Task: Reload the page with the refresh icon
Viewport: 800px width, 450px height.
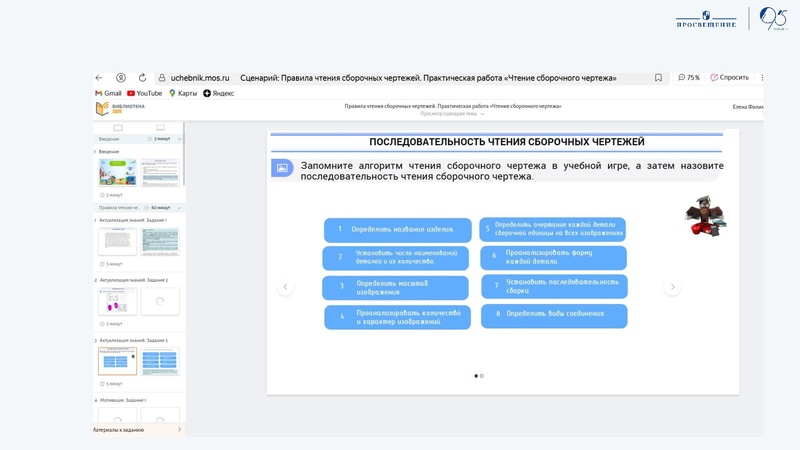Action: point(142,78)
